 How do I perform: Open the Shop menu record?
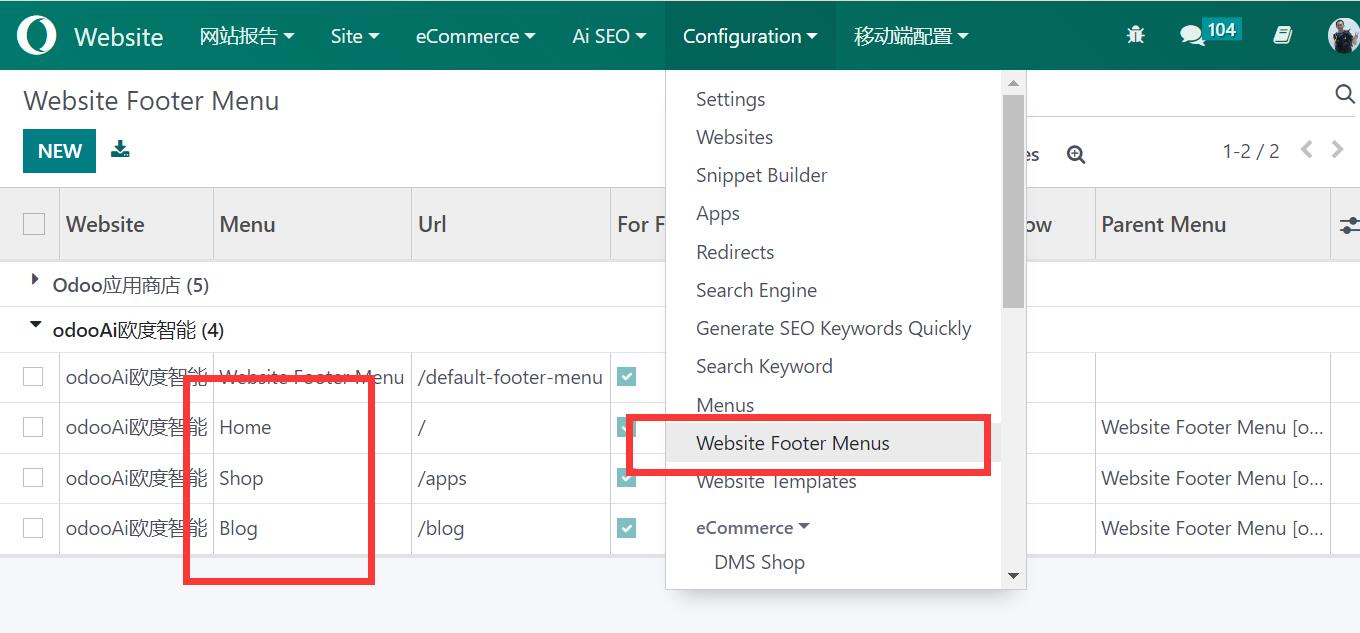click(241, 478)
